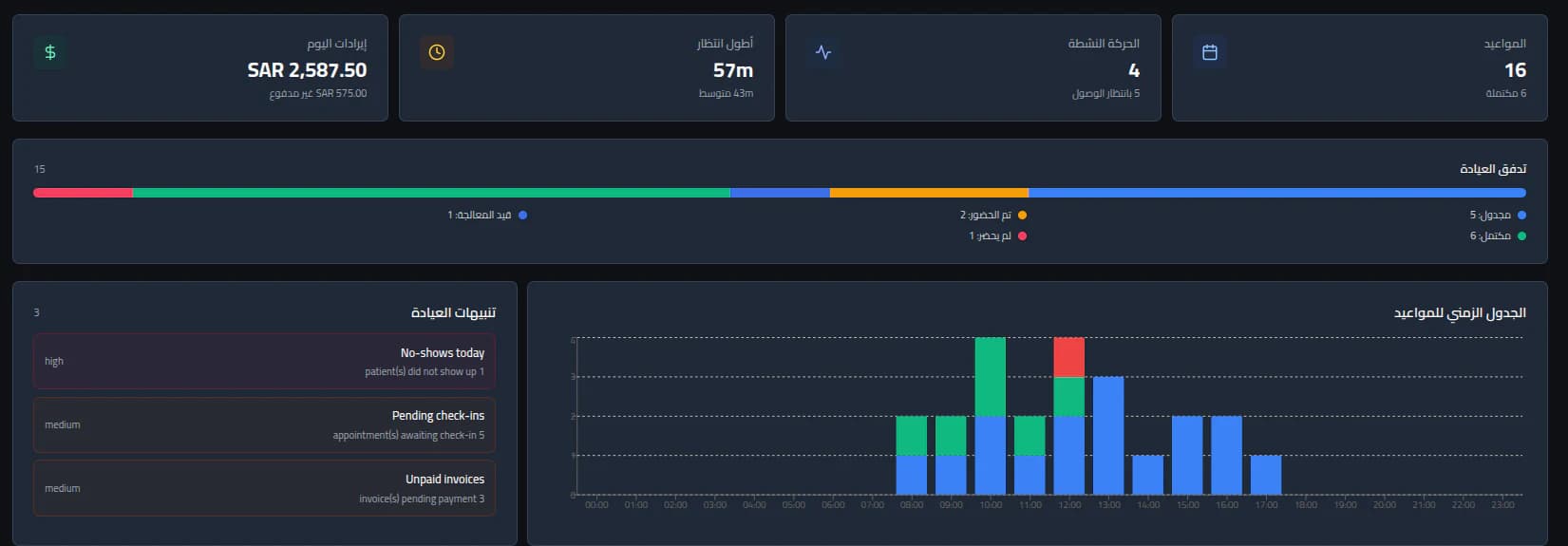Click the activity pulse icon
This screenshot has height=546, width=1568.
click(x=823, y=52)
